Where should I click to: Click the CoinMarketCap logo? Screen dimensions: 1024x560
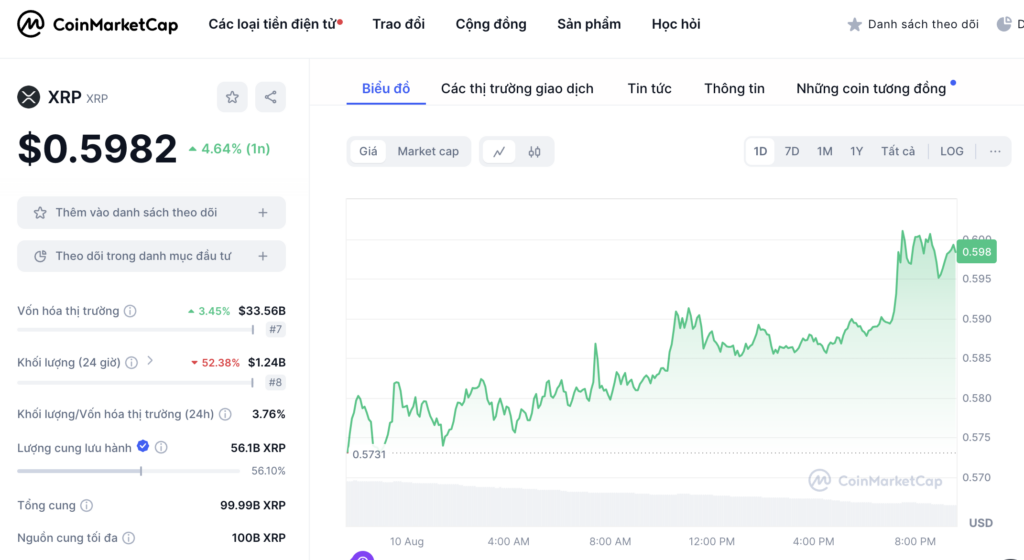pos(97,24)
